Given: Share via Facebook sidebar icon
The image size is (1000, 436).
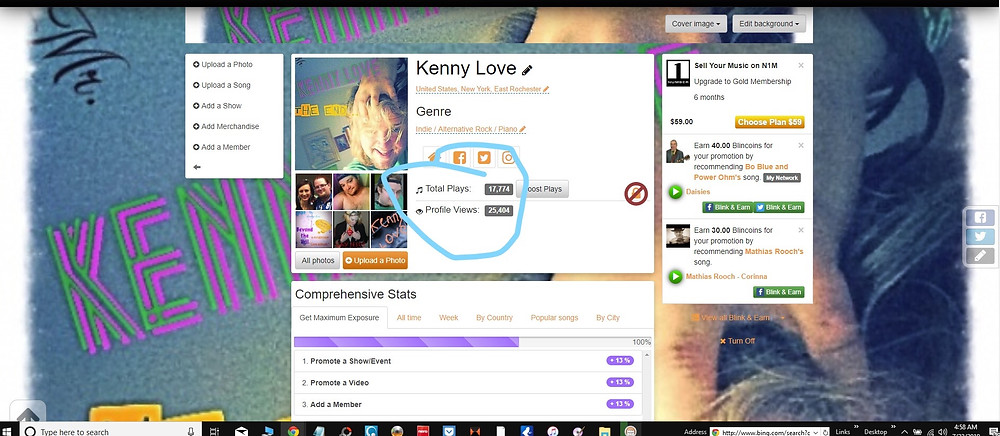Looking at the screenshot, I should (x=980, y=217).
